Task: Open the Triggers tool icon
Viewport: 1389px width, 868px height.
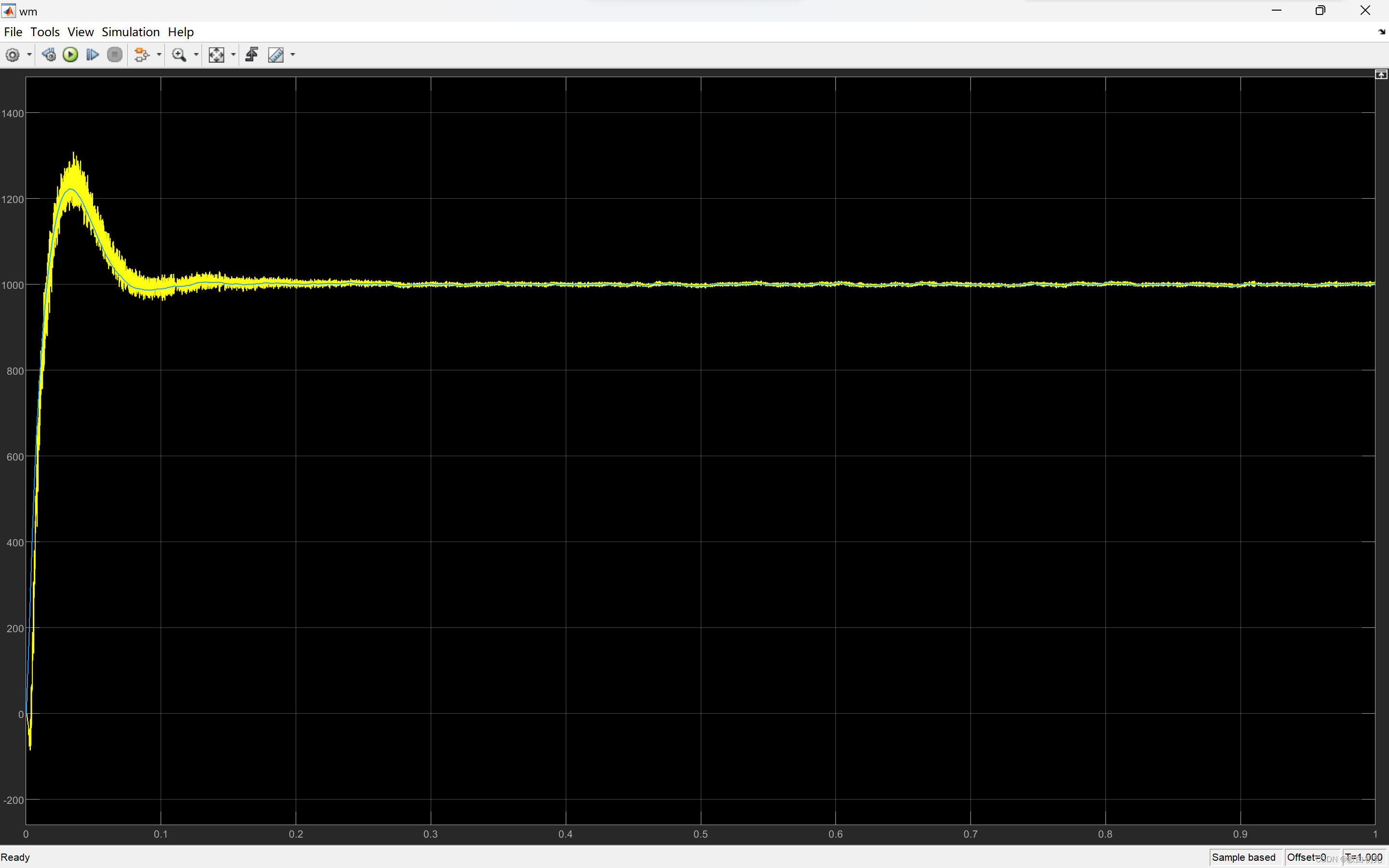Action: (252, 55)
